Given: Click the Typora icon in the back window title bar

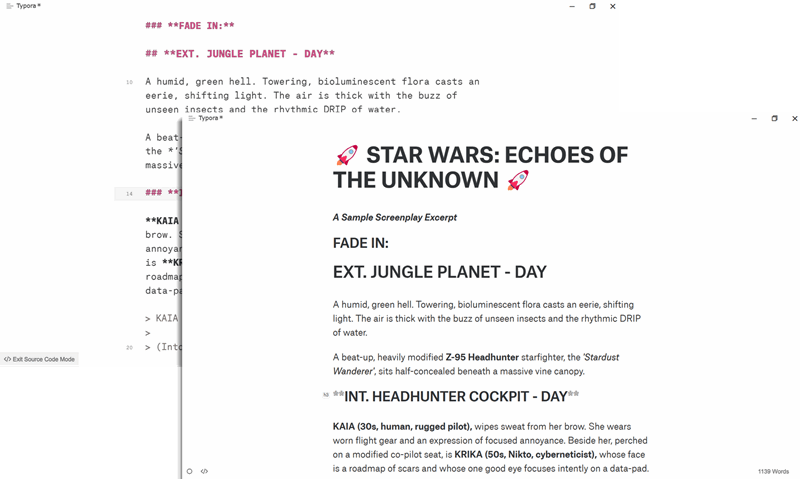Looking at the screenshot, I should [x=9, y=6].
